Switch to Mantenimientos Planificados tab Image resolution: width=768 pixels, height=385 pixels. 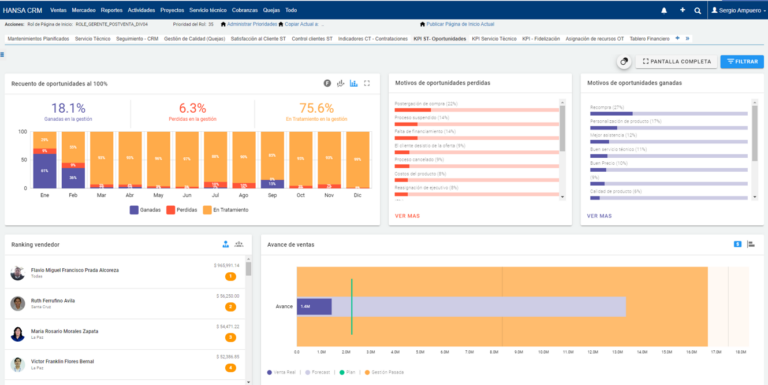(x=38, y=39)
